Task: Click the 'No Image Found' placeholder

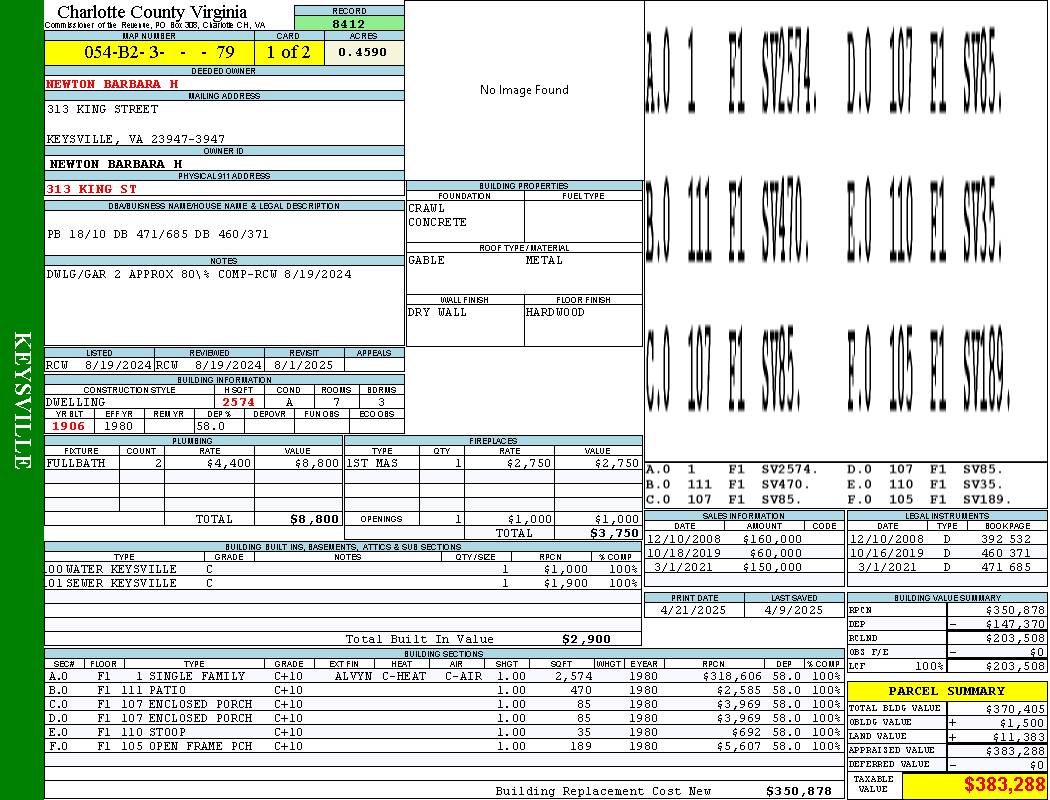Action: pos(524,90)
